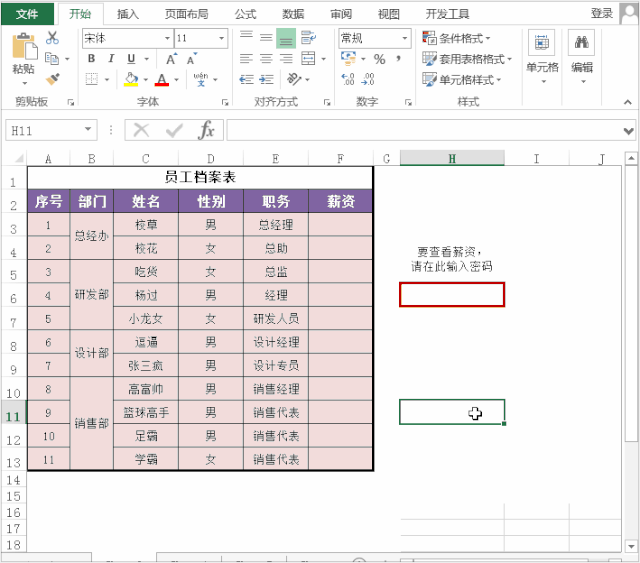Open 文件 file tab
Viewport: 640px width, 563px height.
point(27,14)
